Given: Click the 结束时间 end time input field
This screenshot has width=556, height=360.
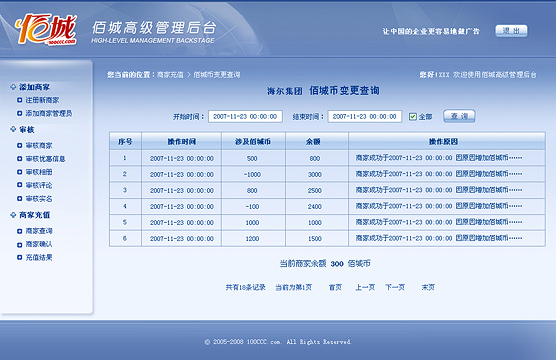Looking at the screenshot, I should click(x=365, y=116).
